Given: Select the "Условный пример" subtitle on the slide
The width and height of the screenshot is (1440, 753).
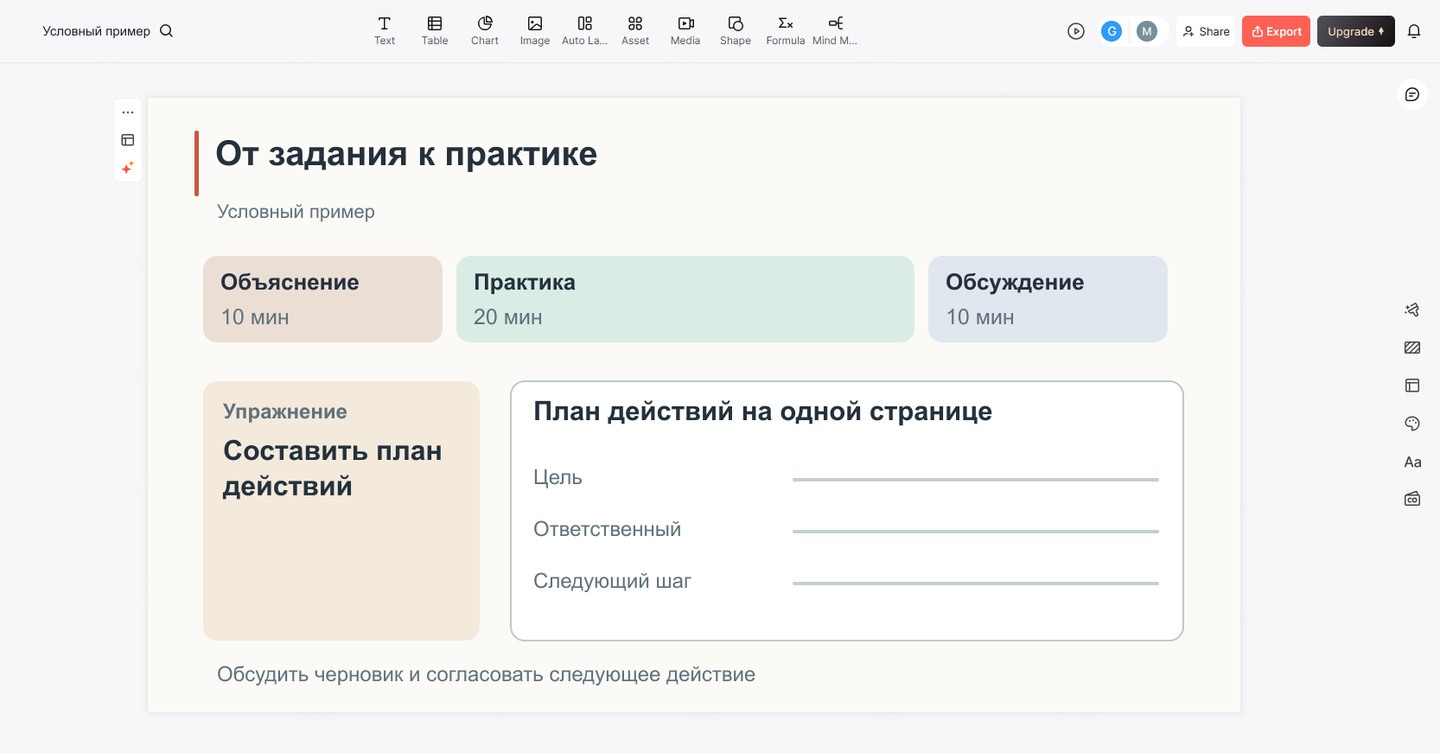Looking at the screenshot, I should click(x=296, y=212).
